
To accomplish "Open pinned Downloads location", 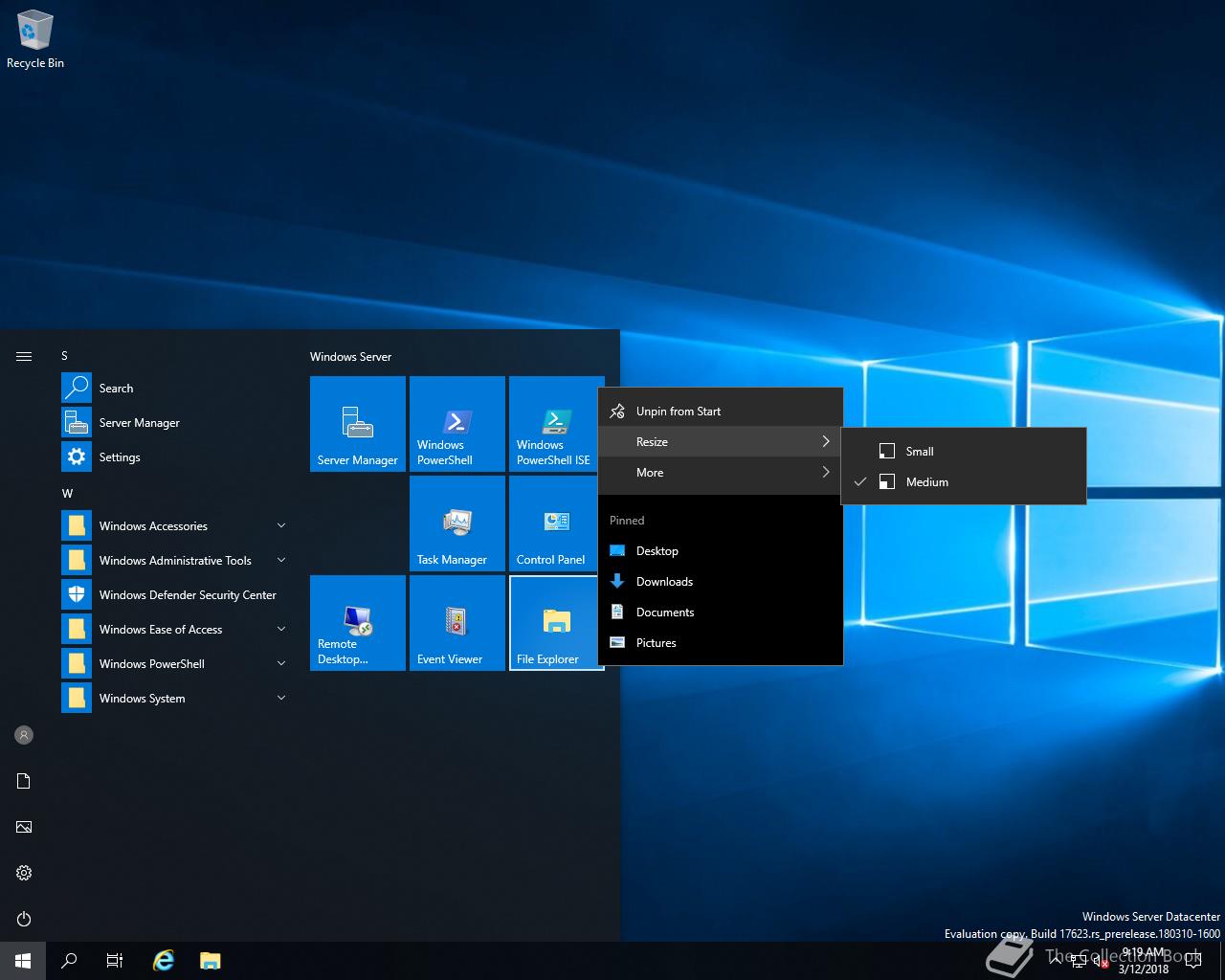I will [x=721, y=581].
